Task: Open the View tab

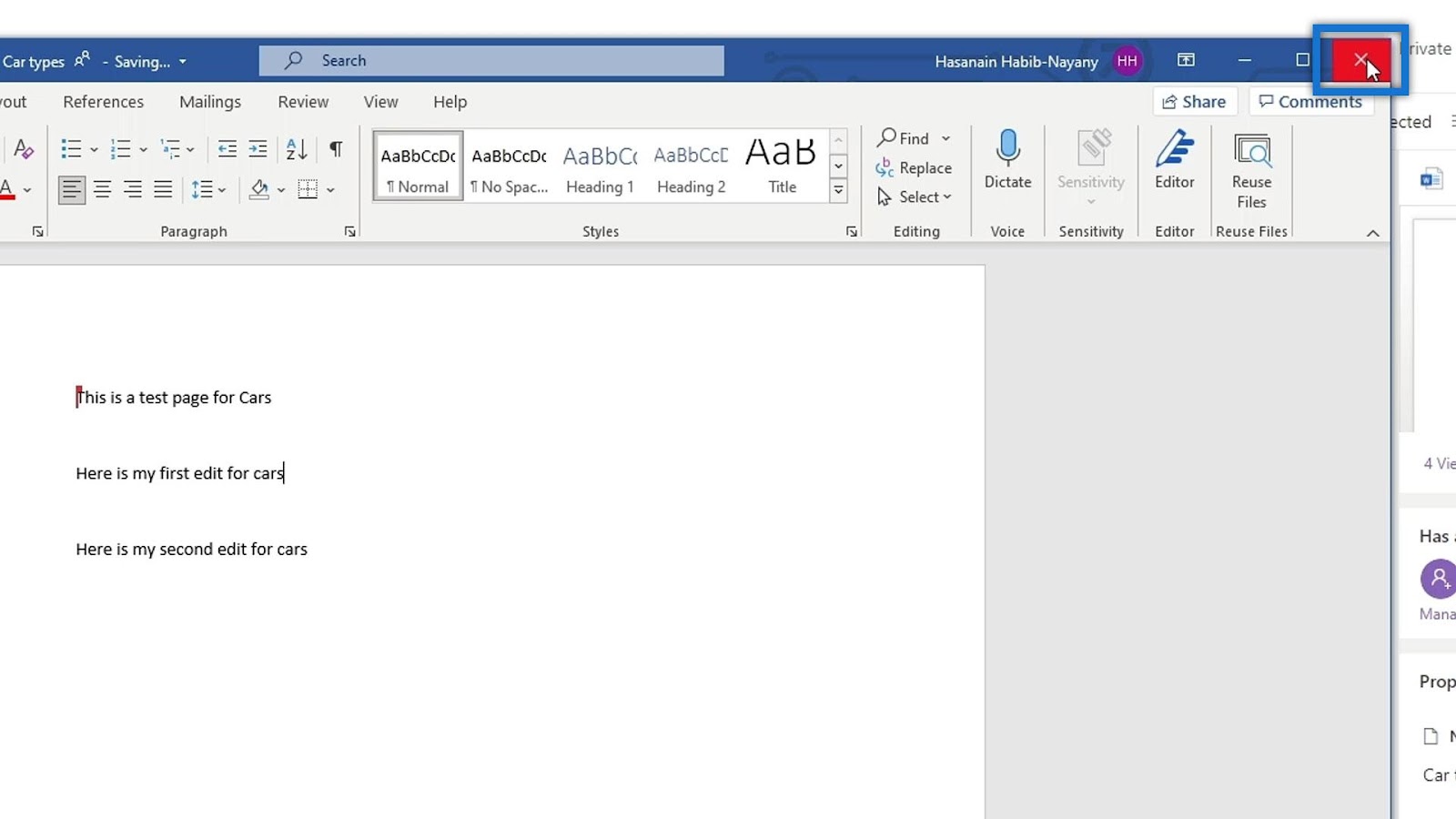Action: click(x=381, y=102)
